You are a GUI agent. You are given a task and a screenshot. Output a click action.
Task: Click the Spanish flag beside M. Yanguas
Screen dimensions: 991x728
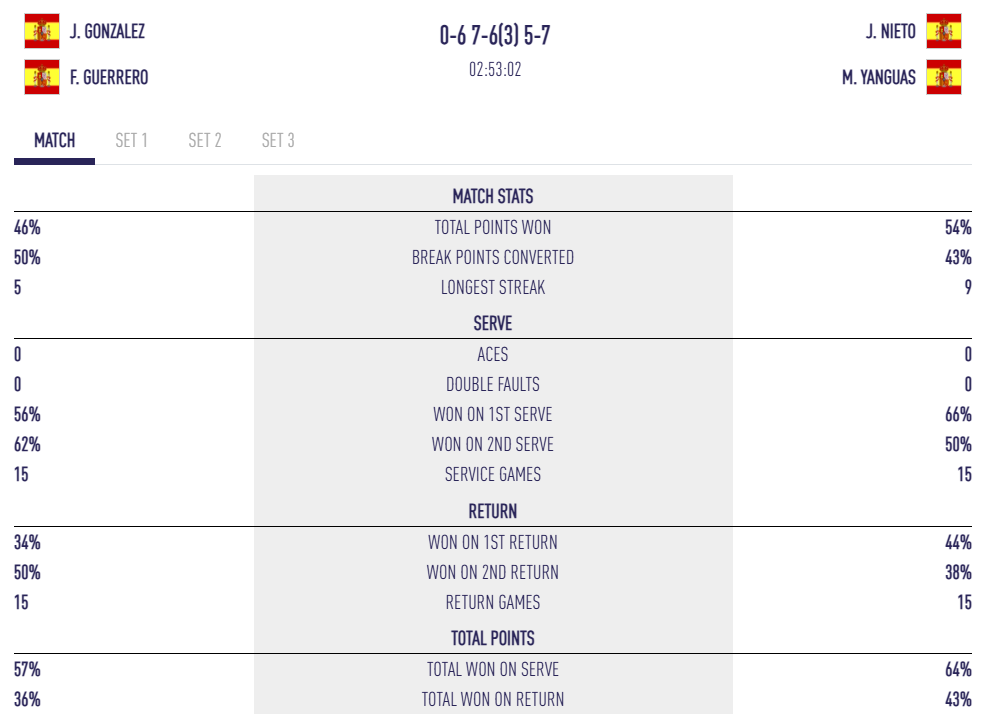coord(944,77)
